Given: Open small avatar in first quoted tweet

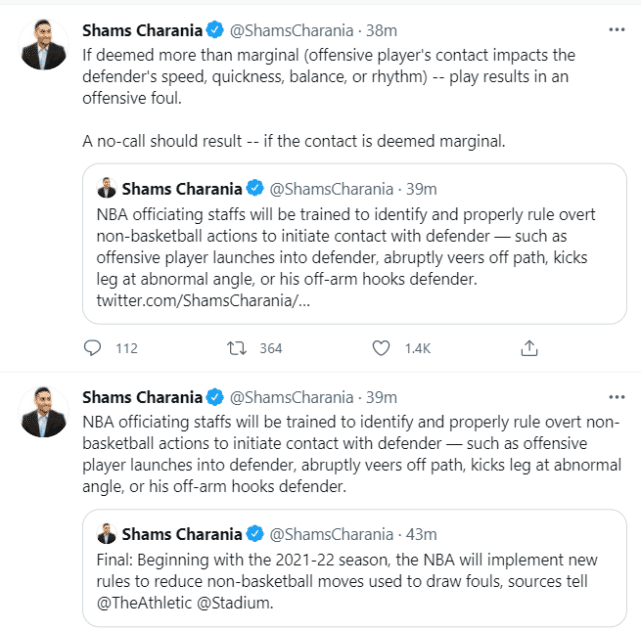Looking at the screenshot, I should (107, 188).
